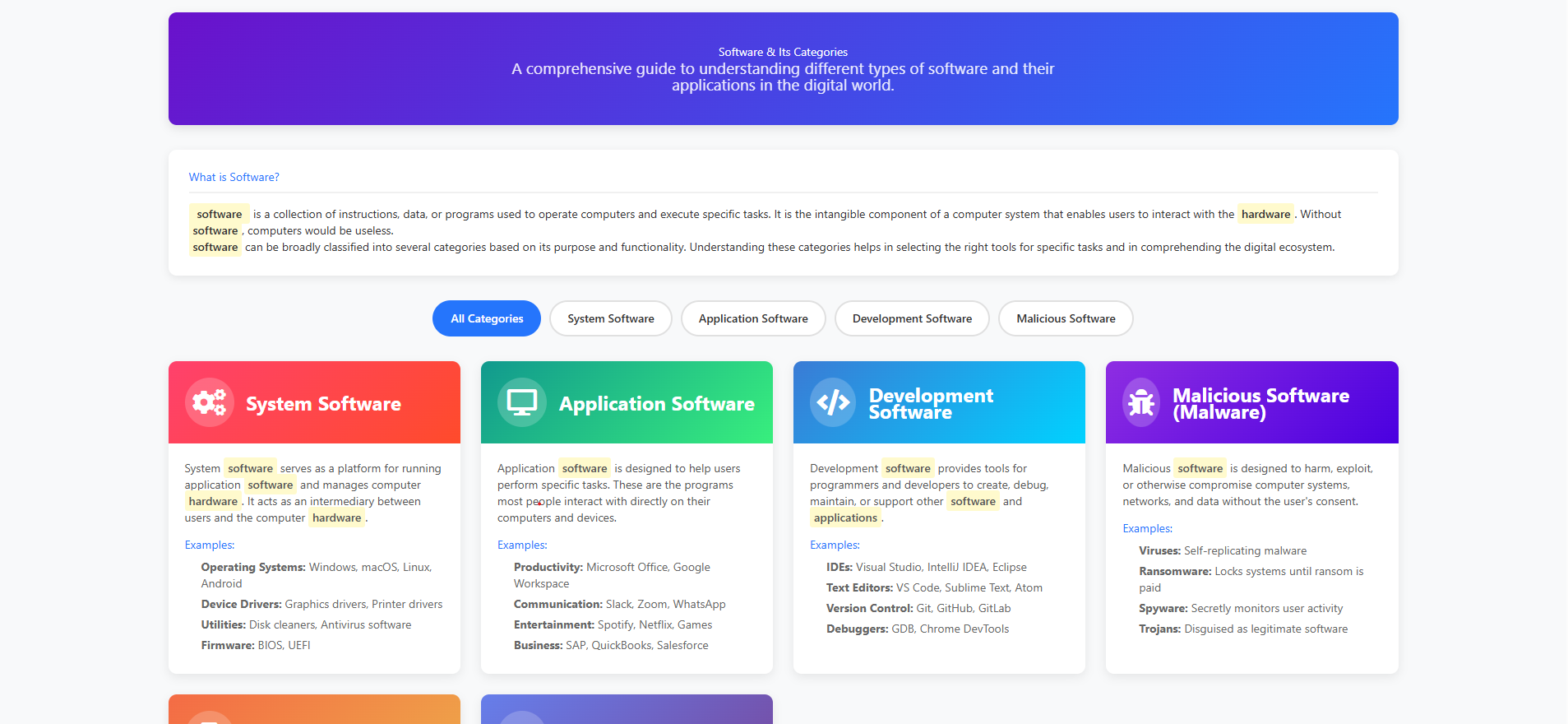The image size is (1568, 724).
Task: Filter by Malicious Software category
Action: pyautogui.click(x=1066, y=318)
